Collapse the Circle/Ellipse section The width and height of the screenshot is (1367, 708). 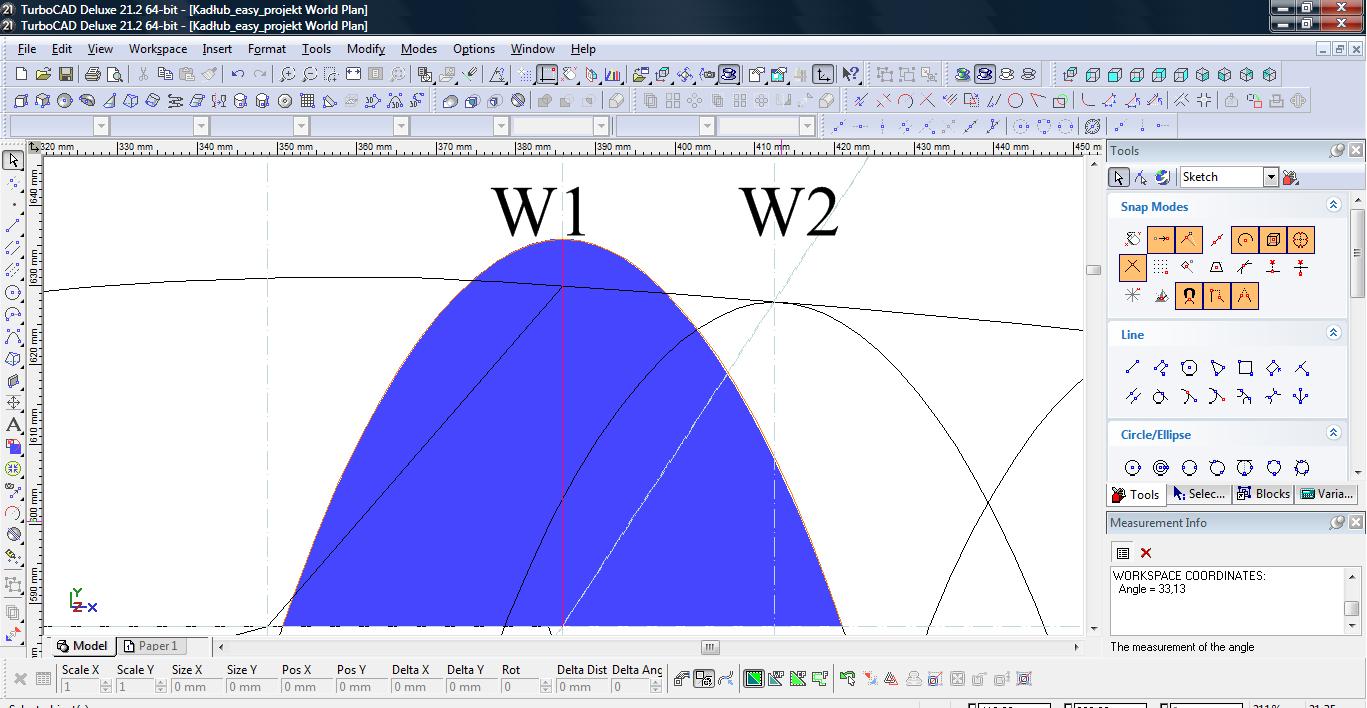point(1333,433)
